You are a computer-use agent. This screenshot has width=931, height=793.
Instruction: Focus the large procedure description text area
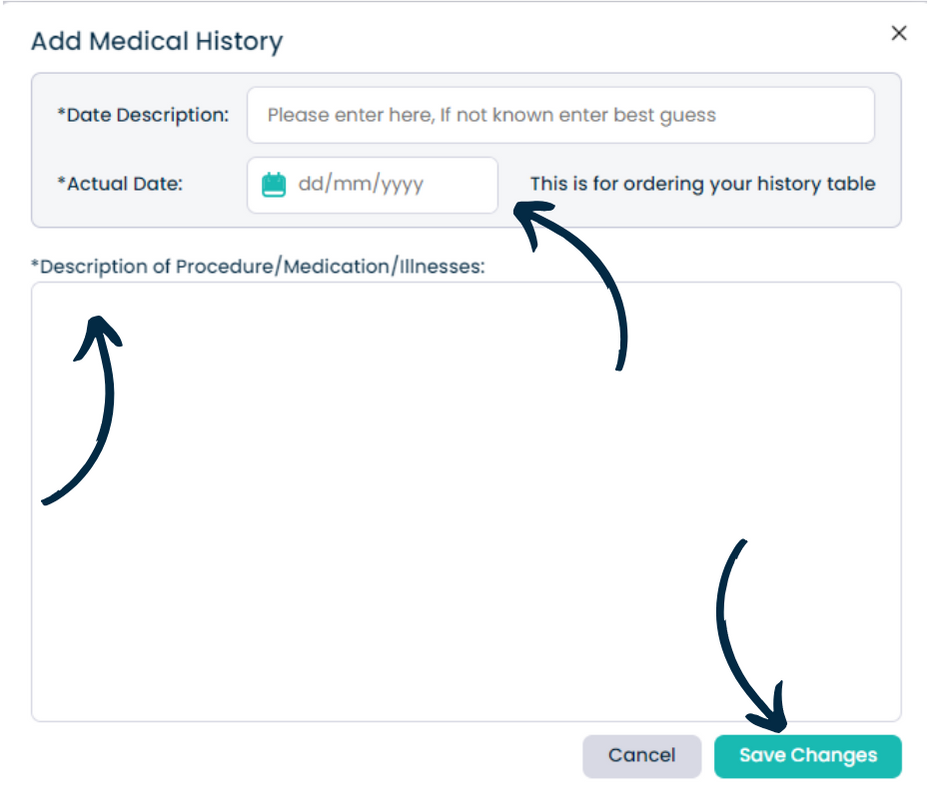coord(466,502)
